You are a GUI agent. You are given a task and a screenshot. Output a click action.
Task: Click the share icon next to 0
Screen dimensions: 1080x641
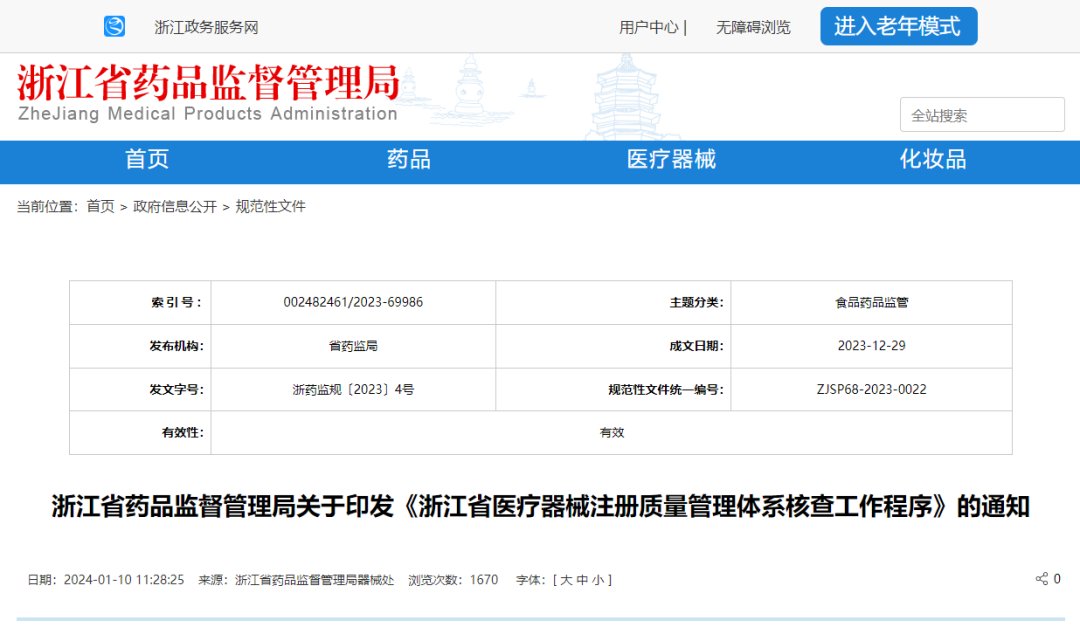point(1041,579)
